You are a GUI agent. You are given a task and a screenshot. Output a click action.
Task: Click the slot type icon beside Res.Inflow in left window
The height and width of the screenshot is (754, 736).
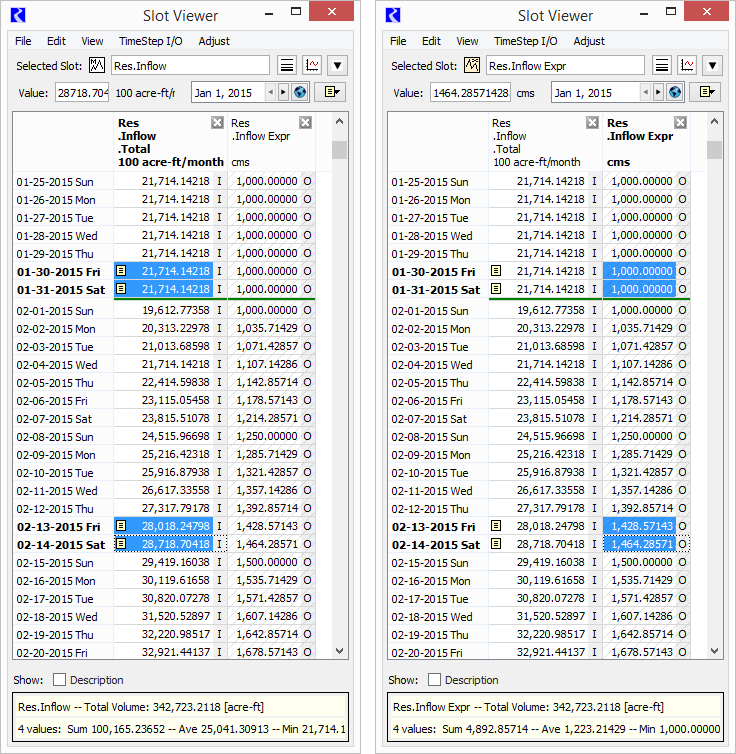pyautogui.click(x=97, y=65)
